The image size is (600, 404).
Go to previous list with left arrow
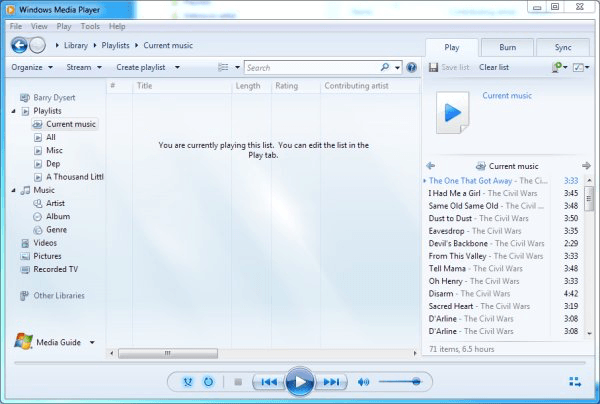pos(430,166)
